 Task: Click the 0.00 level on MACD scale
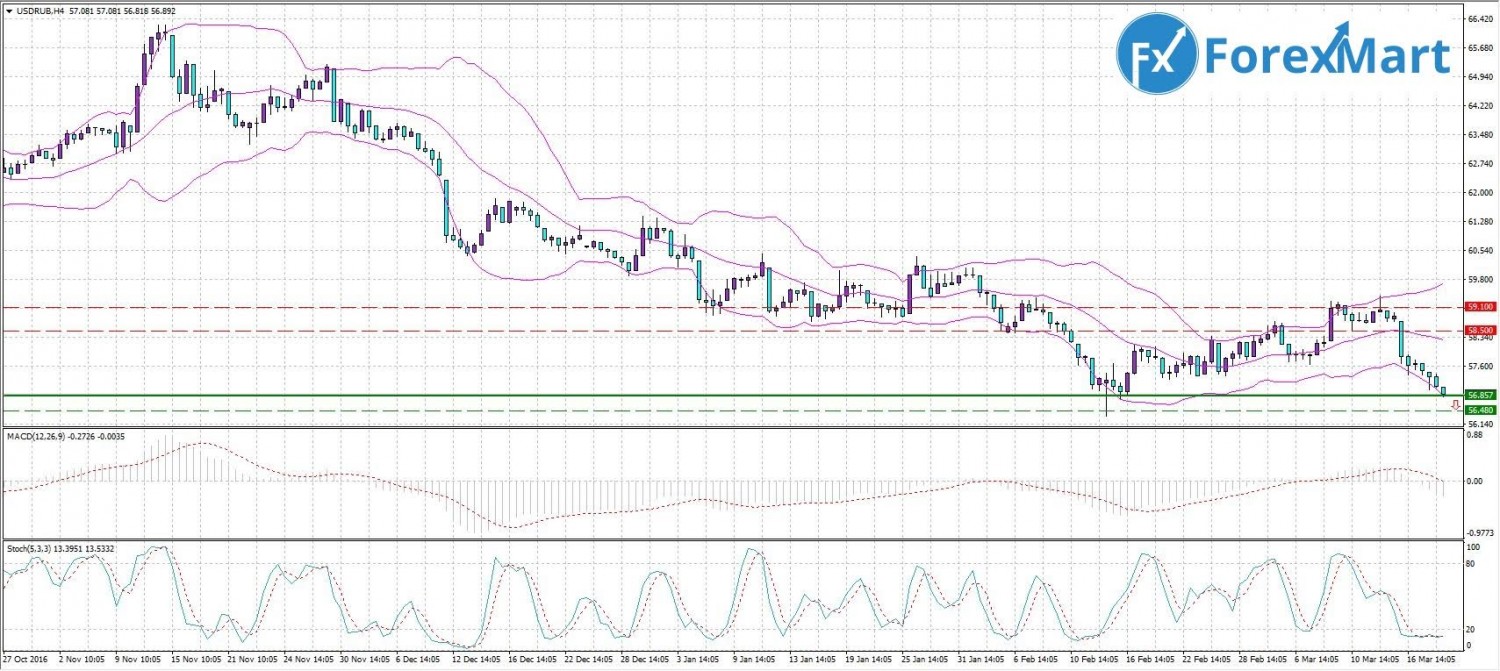click(1473, 481)
